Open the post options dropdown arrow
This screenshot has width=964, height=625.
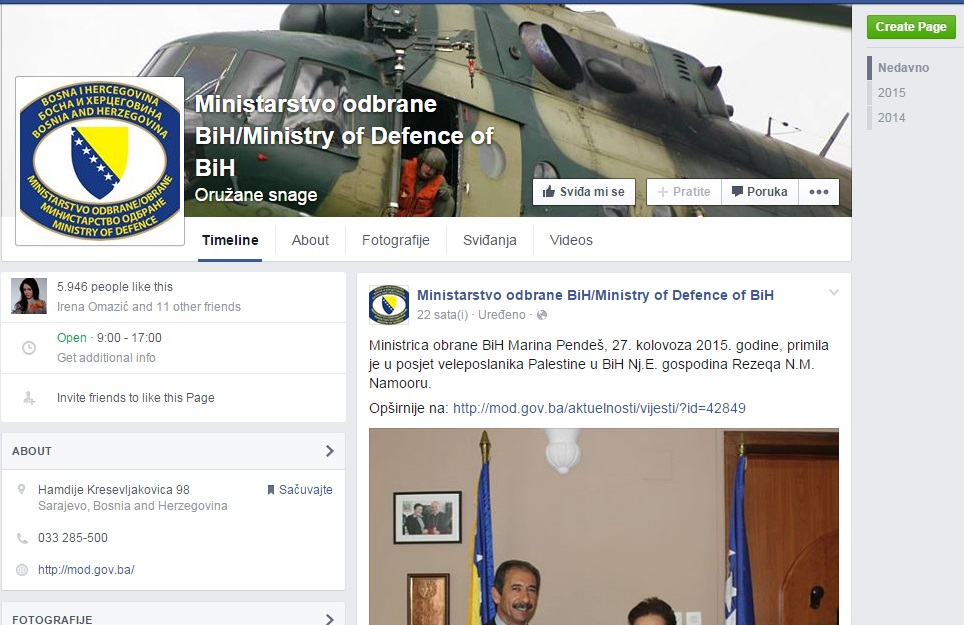tap(834, 293)
